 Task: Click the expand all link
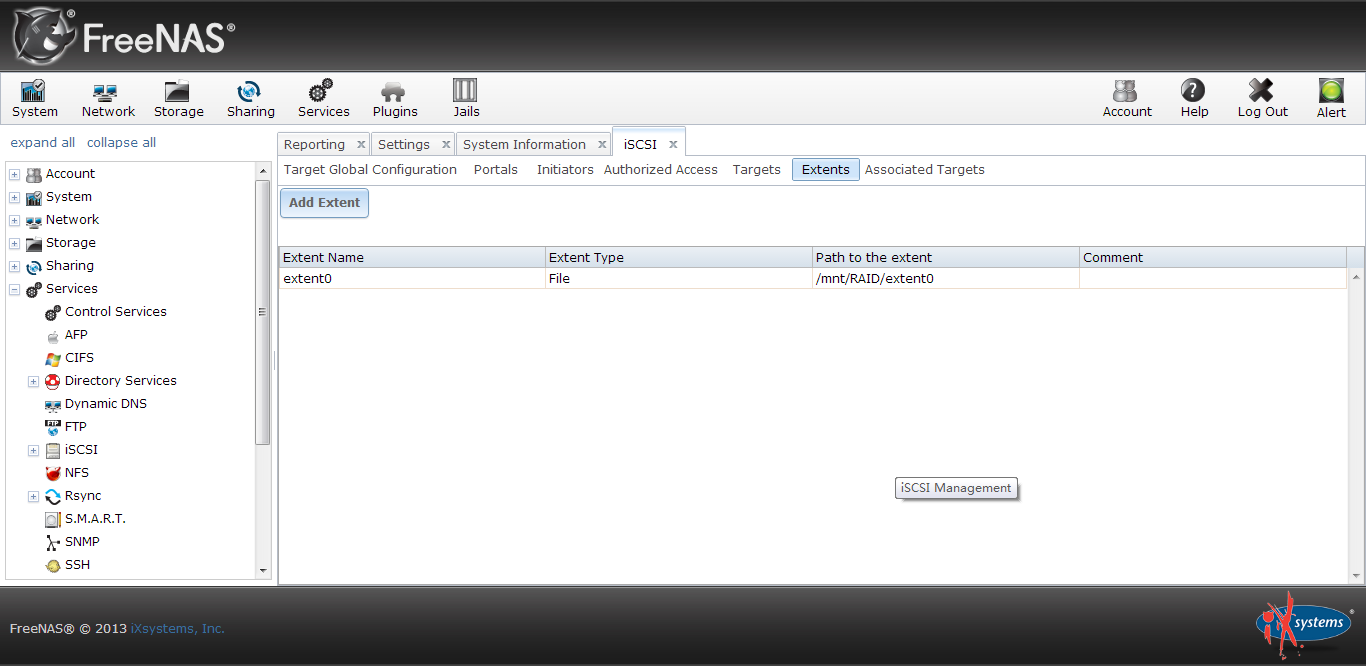coord(43,143)
